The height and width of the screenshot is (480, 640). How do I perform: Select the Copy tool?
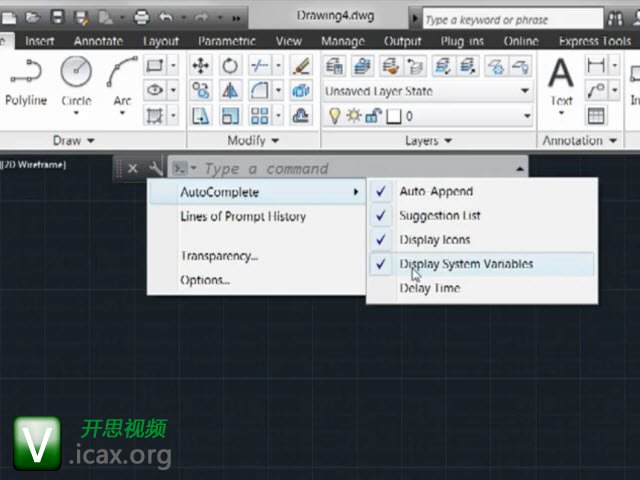coord(200,91)
